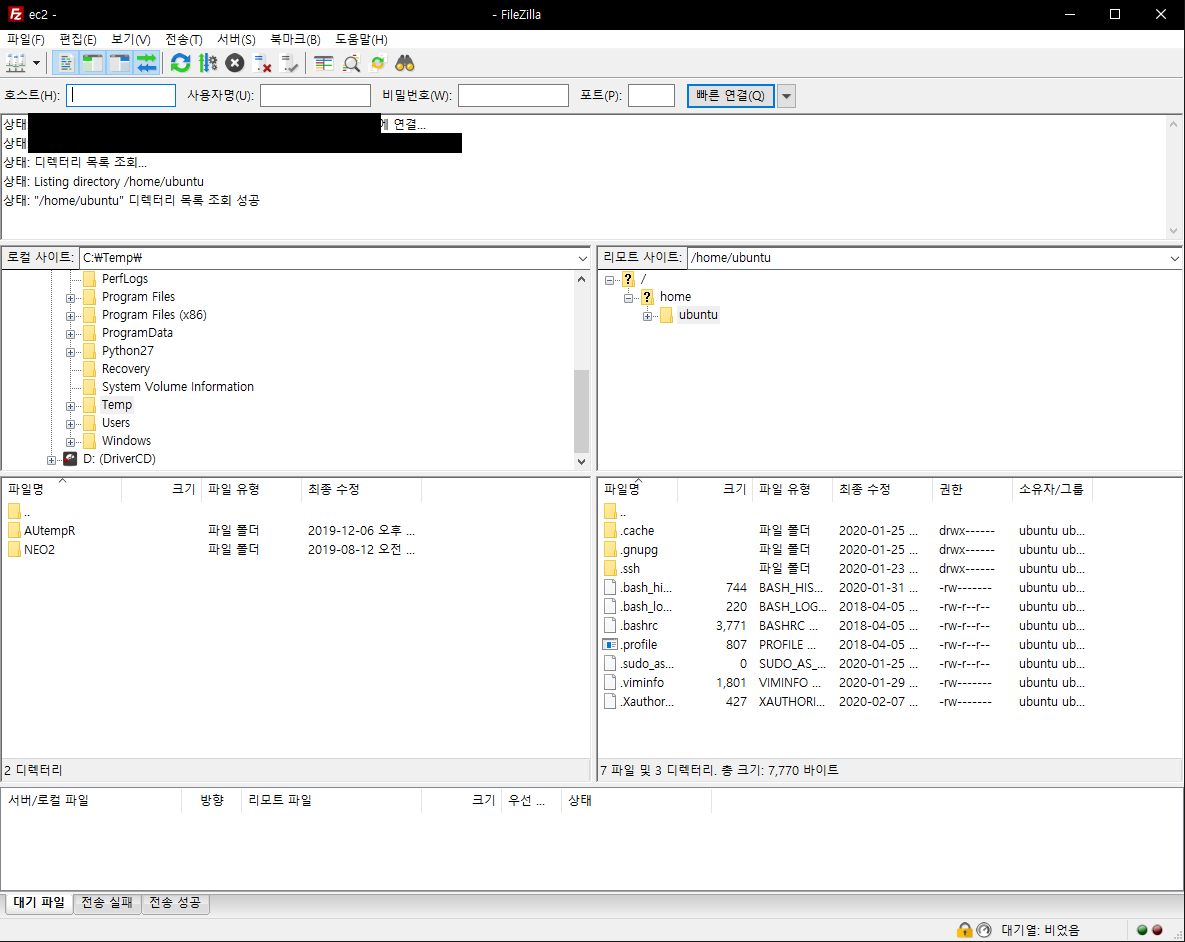Expand the D: (DriverCD) drive node
1185x942 pixels.
51,460
